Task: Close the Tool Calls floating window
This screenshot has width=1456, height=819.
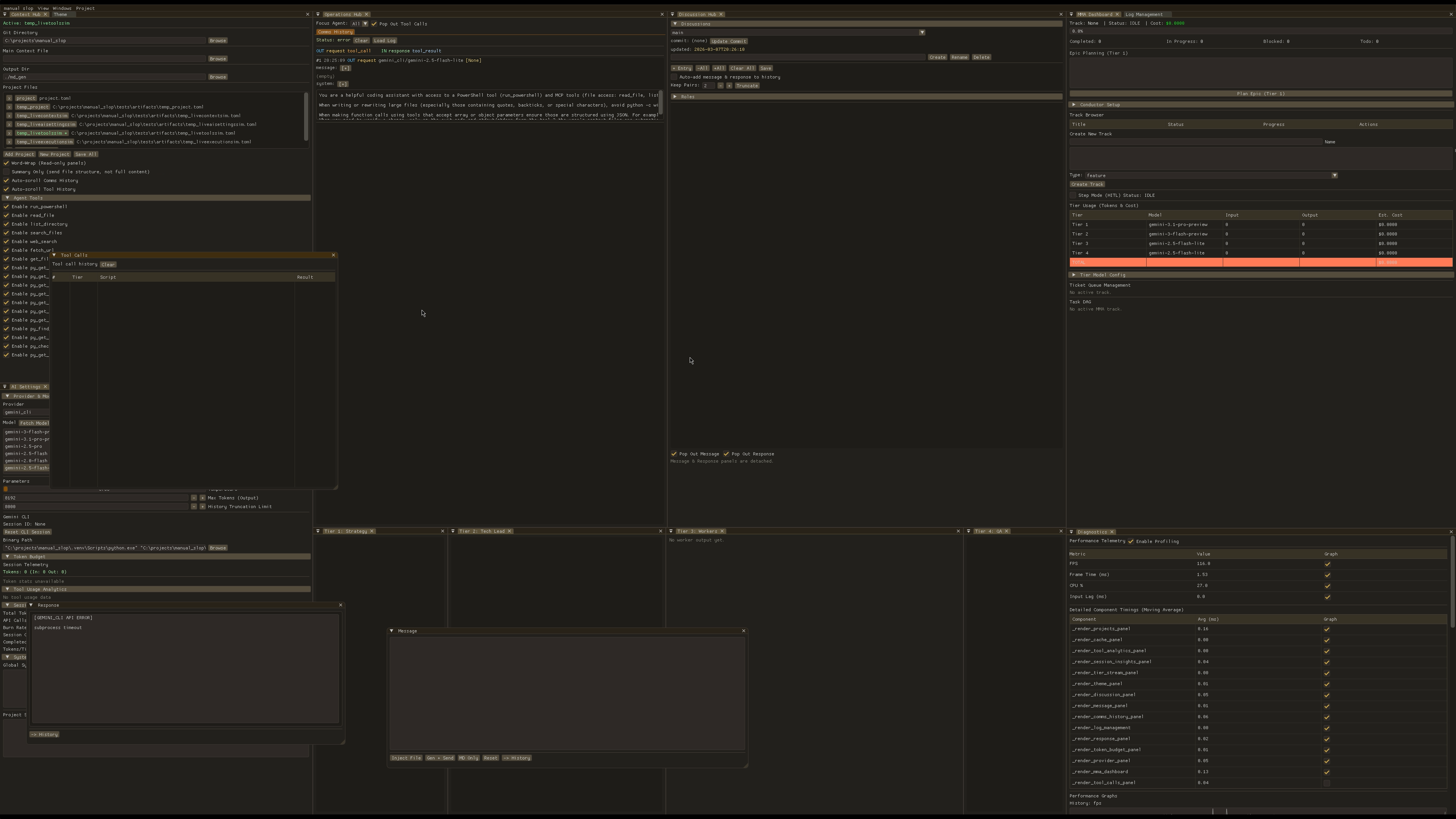Action: pyautogui.click(x=334, y=255)
